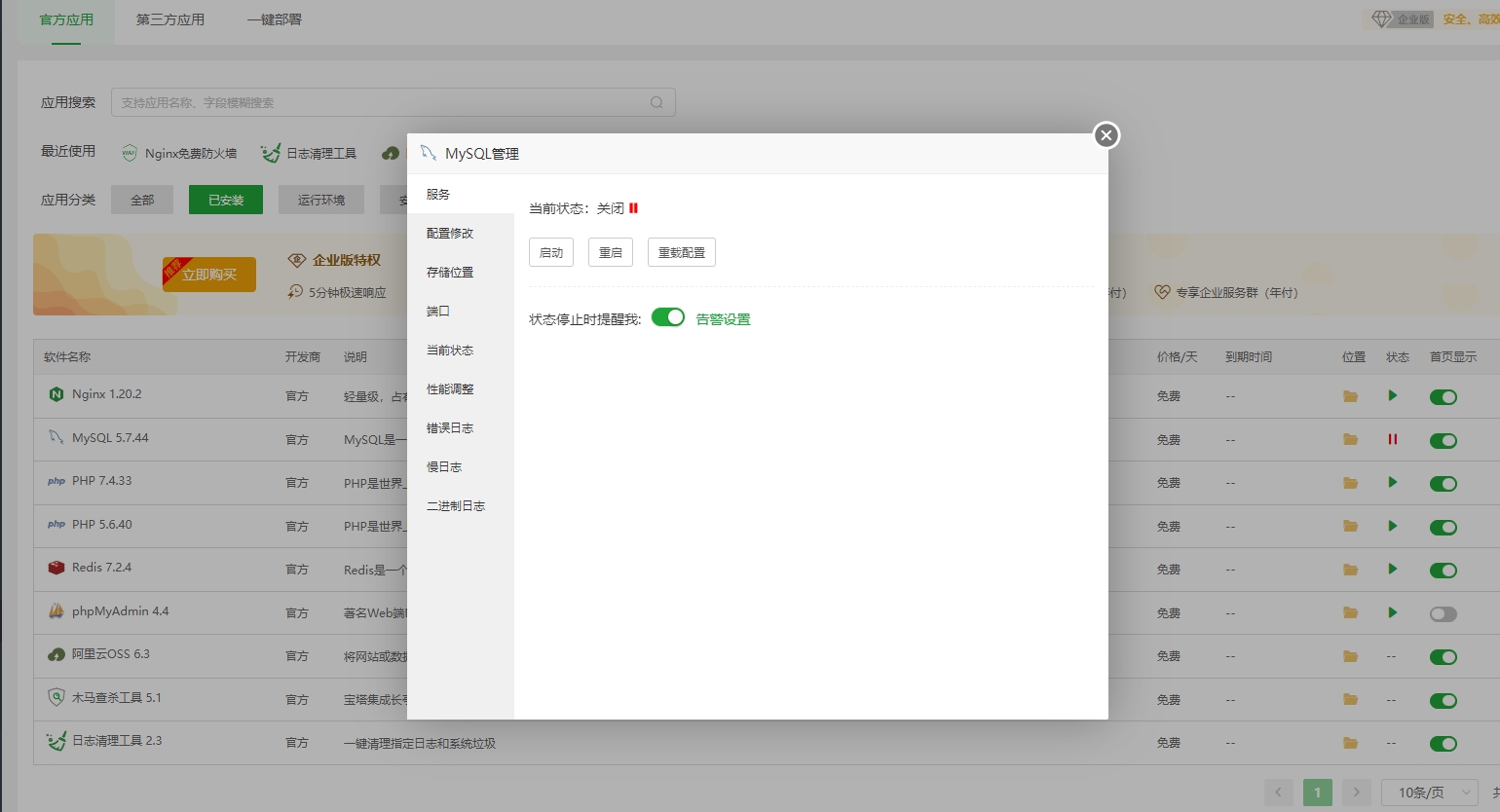Open the 二进制日志 page

(461, 506)
